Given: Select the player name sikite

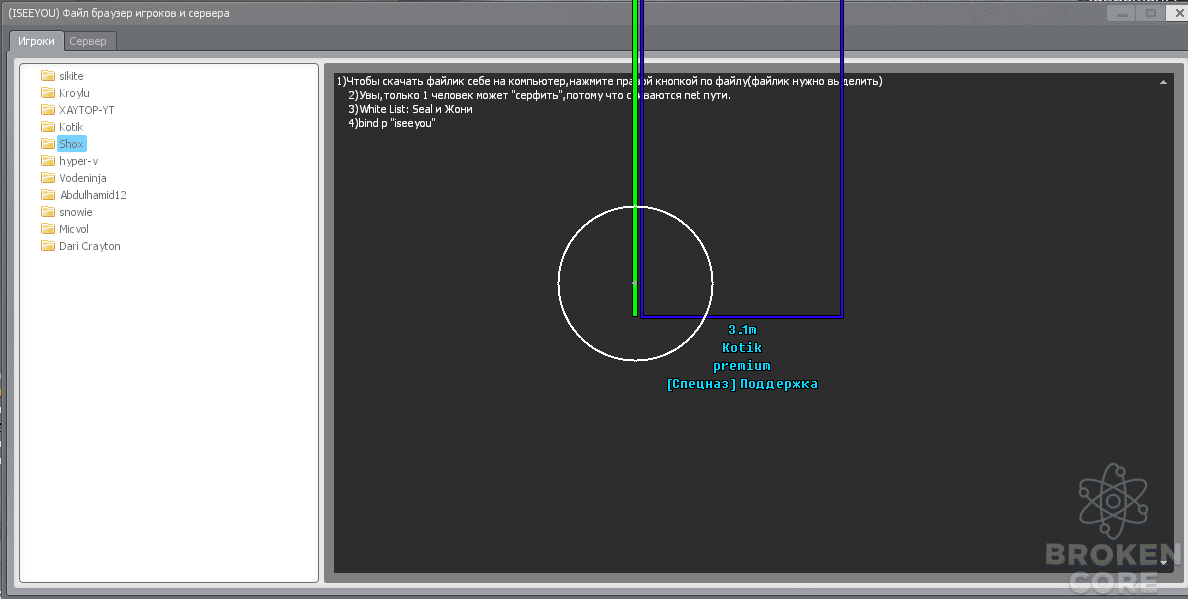Looking at the screenshot, I should pyautogui.click(x=71, y=76).
